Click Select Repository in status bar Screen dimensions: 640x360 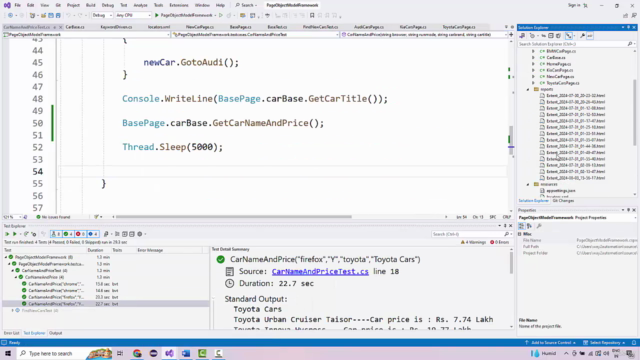604,343
